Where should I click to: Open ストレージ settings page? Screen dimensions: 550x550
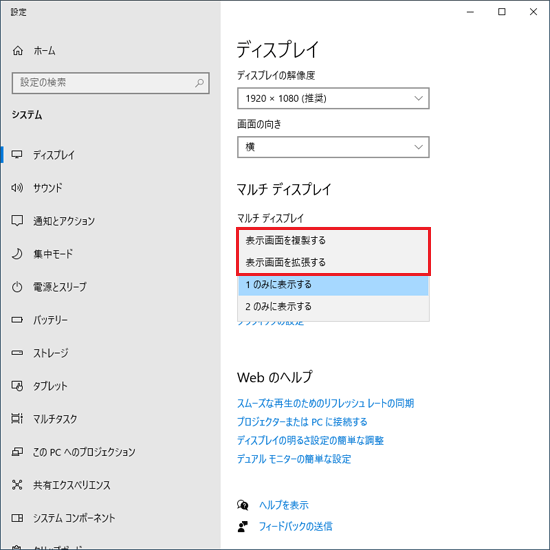[x=51, y=353]
